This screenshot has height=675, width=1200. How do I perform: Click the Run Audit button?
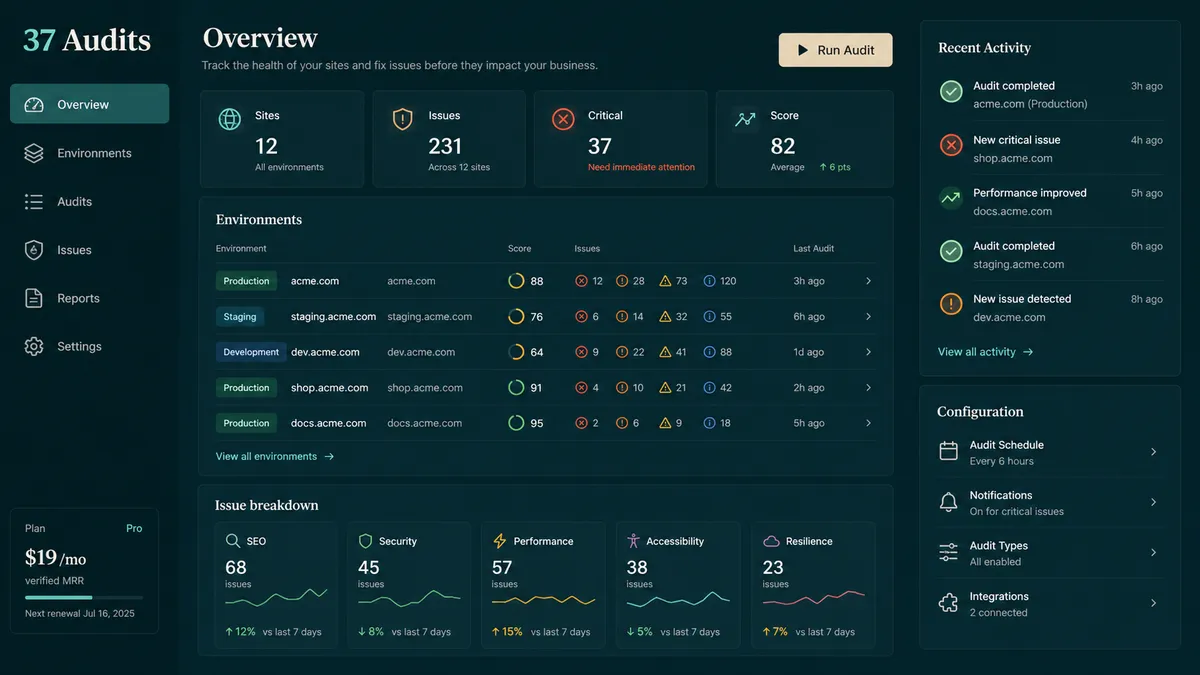coord(835,50)
